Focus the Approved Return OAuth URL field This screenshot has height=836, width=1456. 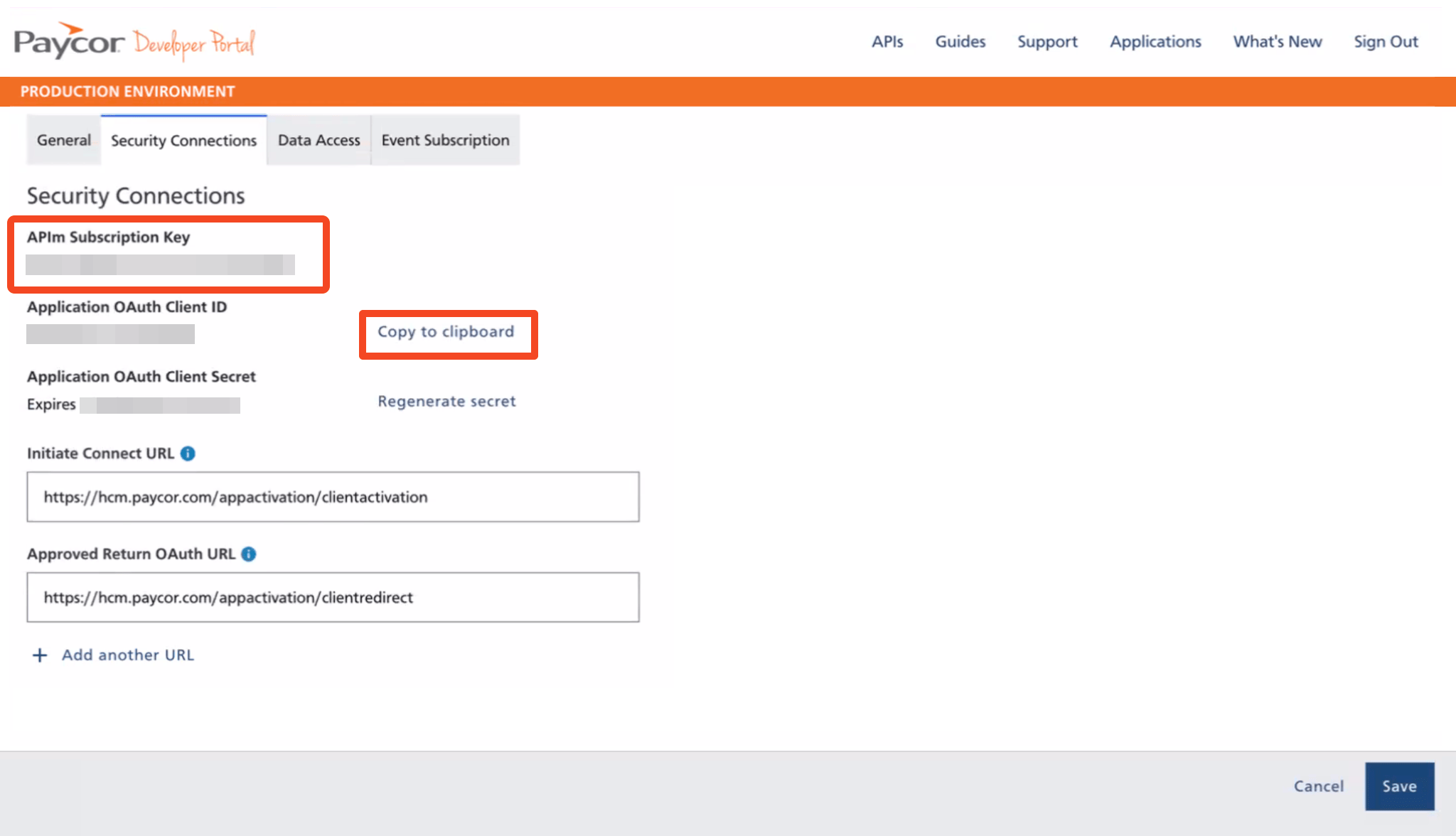coord(333,597)
